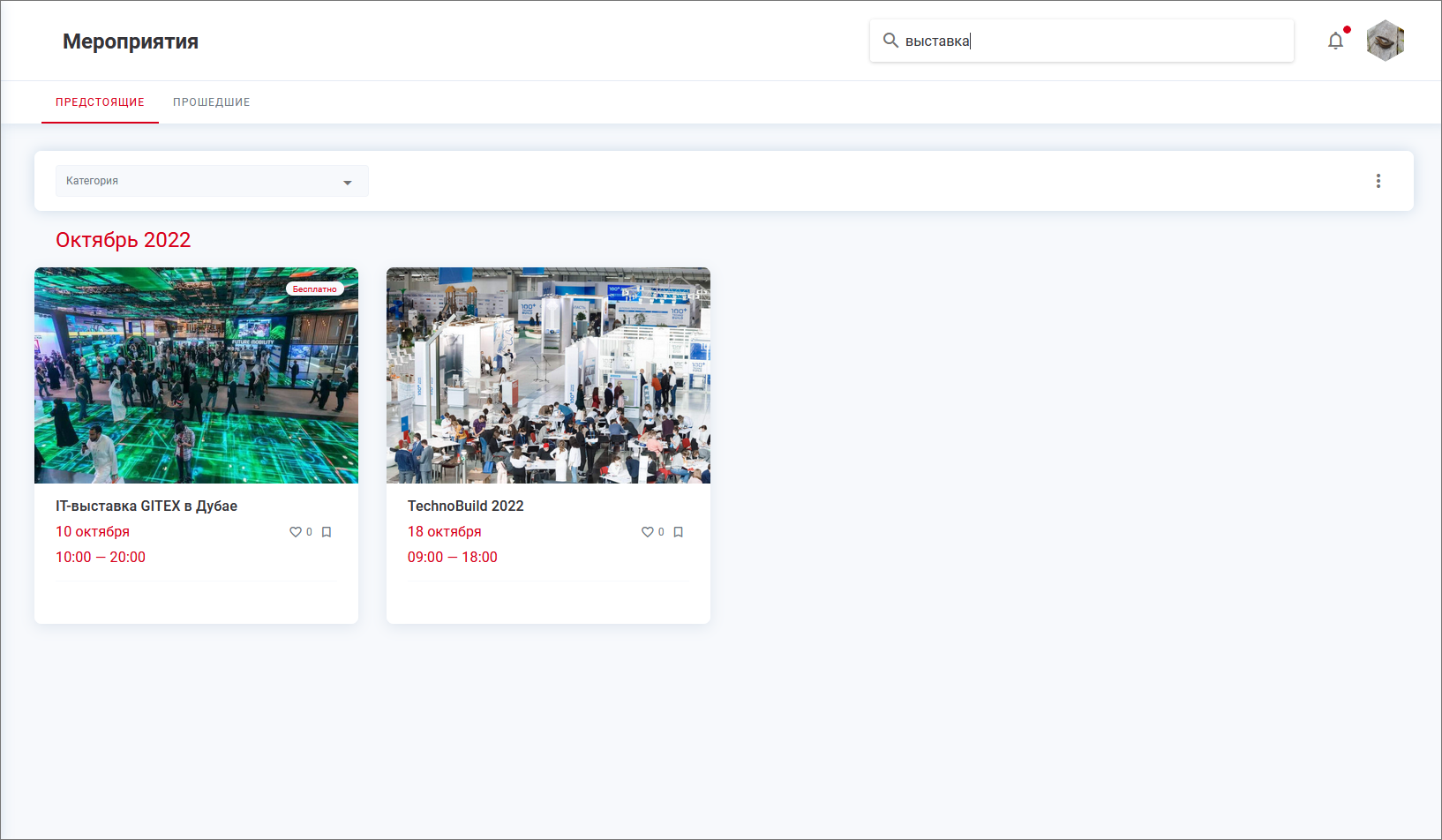Open the GITEX exhibition photo

(x=196, y=375)
